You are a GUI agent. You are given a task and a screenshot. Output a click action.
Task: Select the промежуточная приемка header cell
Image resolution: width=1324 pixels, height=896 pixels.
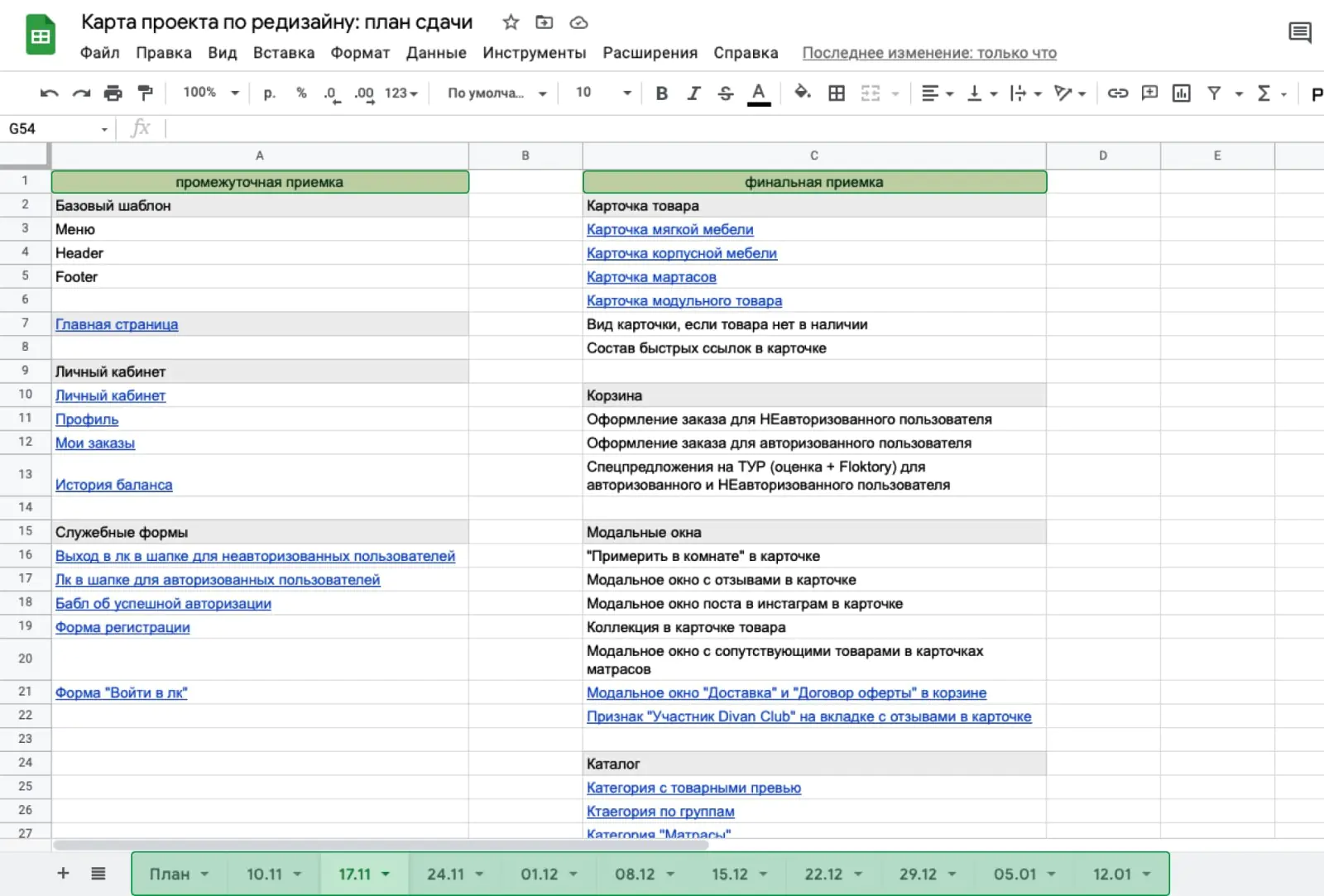point(260,182)
